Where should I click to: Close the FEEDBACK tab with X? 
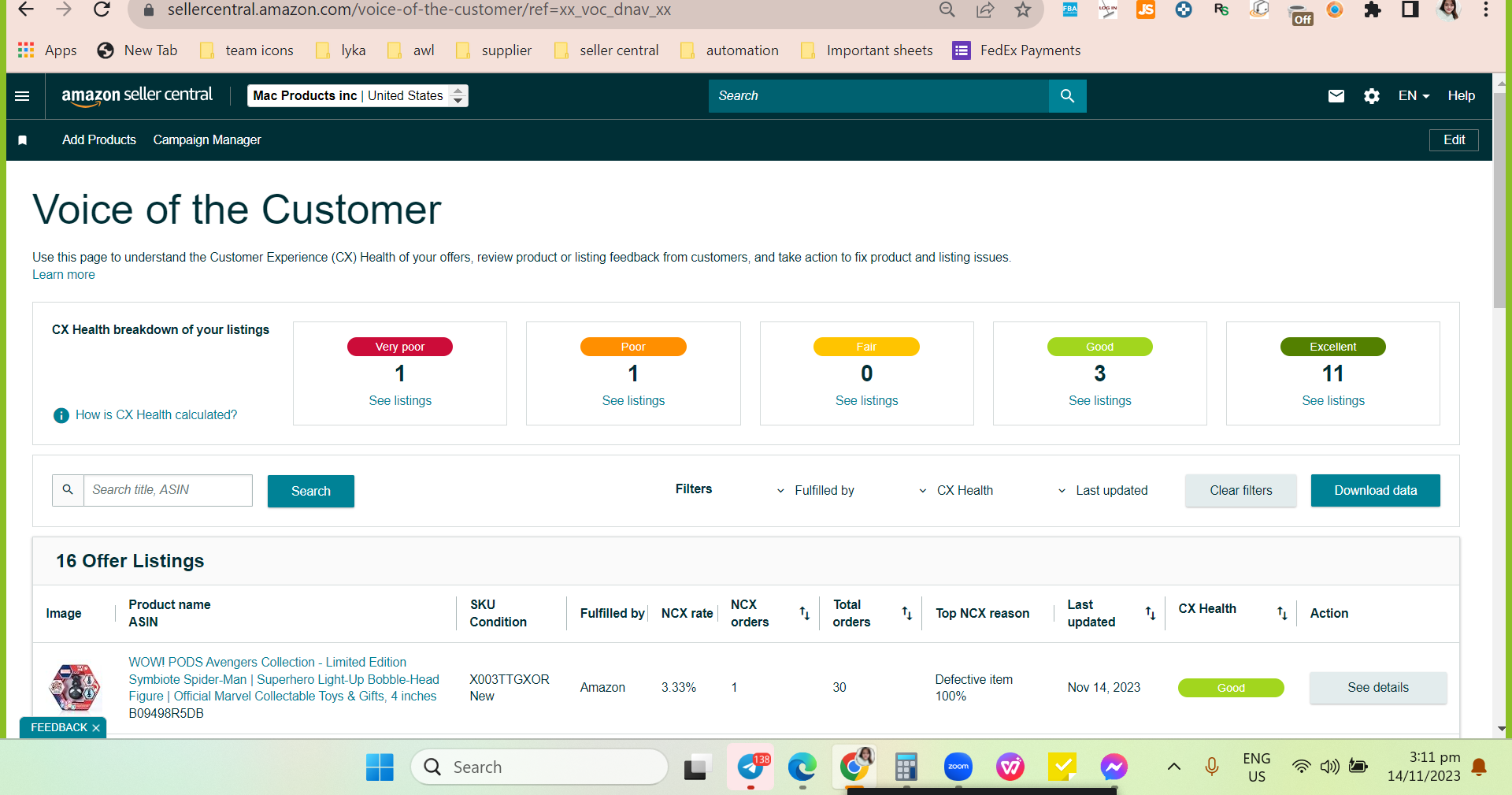96,728
